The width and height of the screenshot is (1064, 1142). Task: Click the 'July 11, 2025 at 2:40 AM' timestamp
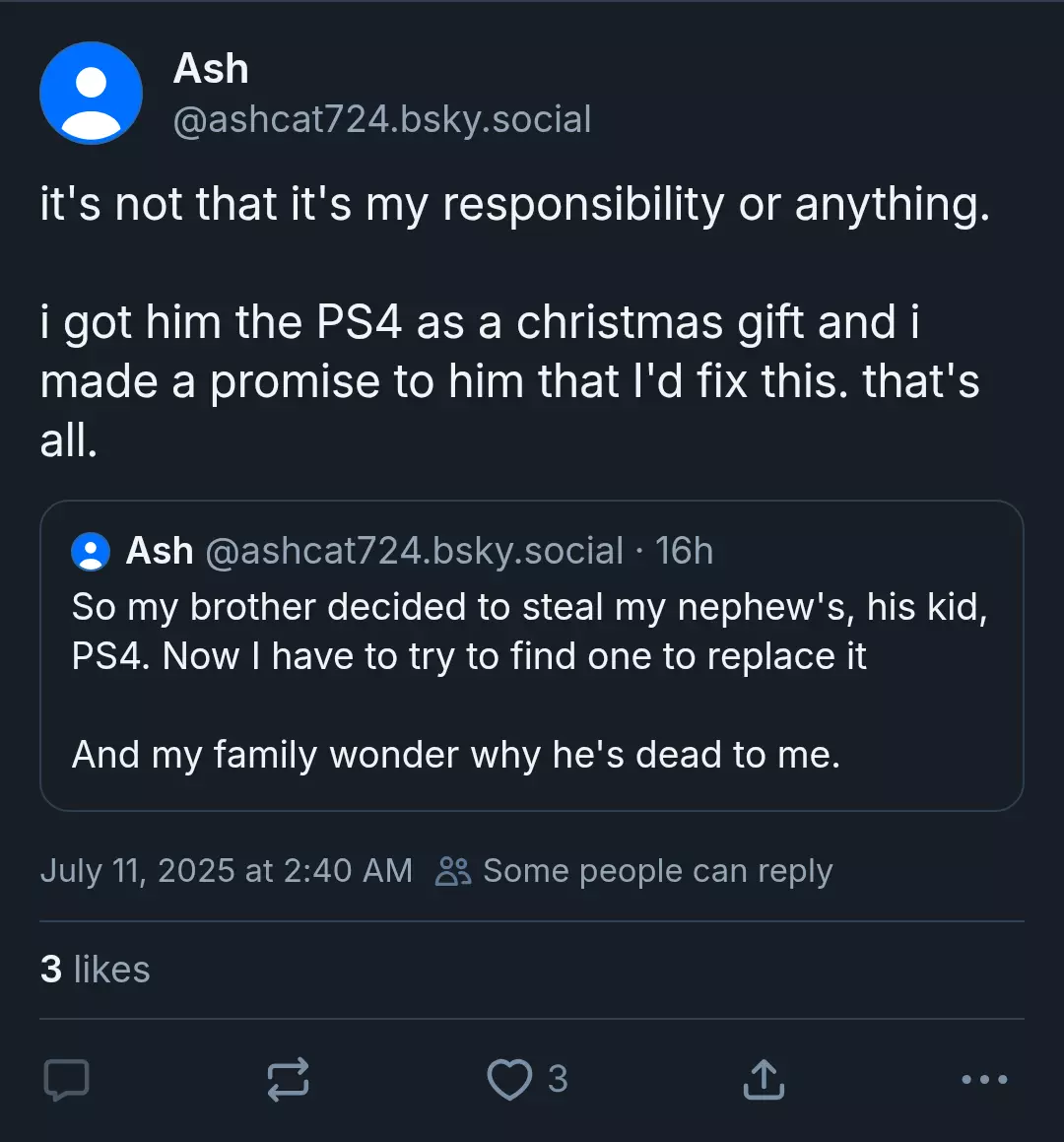227,871
